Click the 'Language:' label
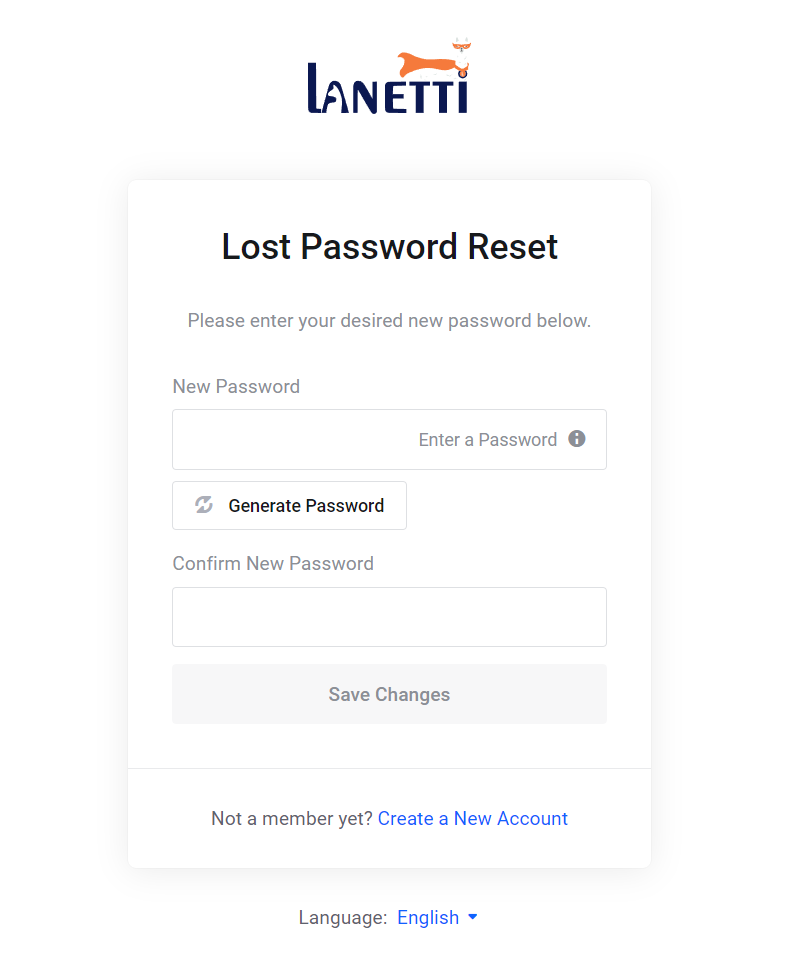 343,917
